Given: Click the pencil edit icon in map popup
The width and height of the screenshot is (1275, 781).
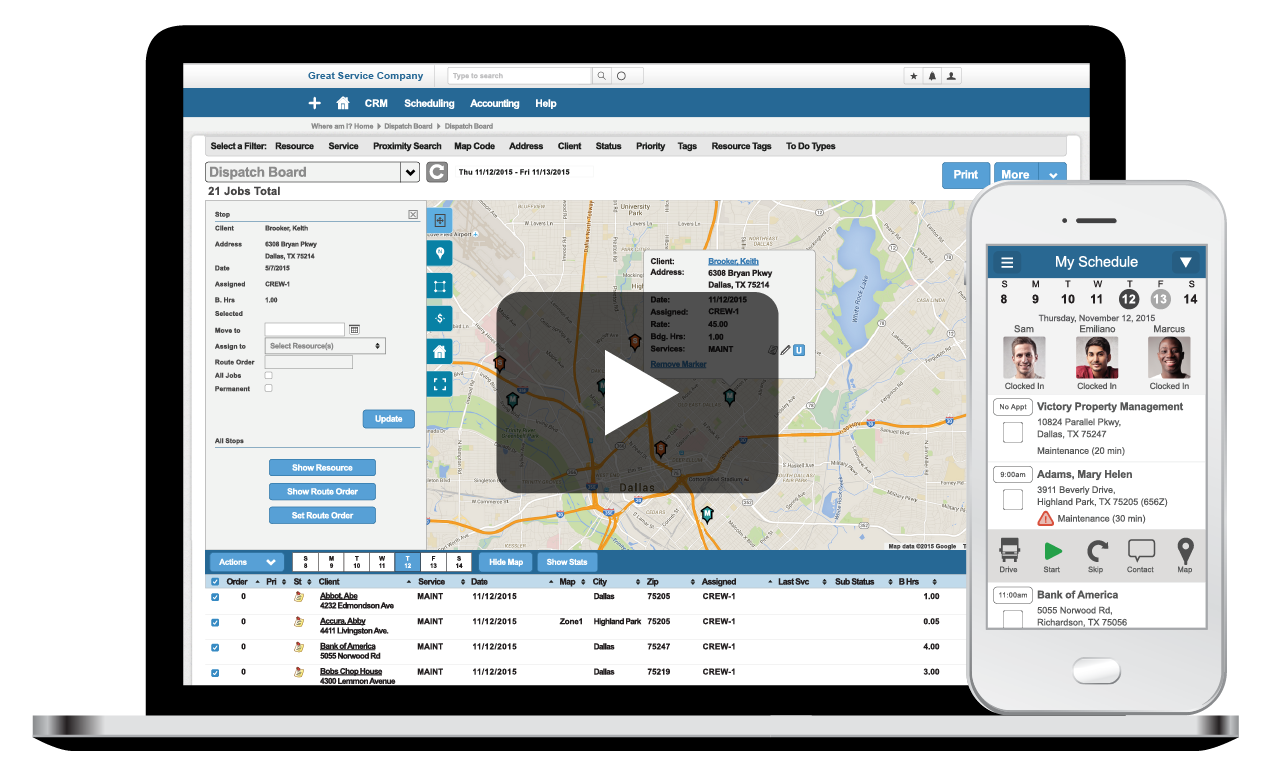Looking at the screenshot, I should pos(785,350).
